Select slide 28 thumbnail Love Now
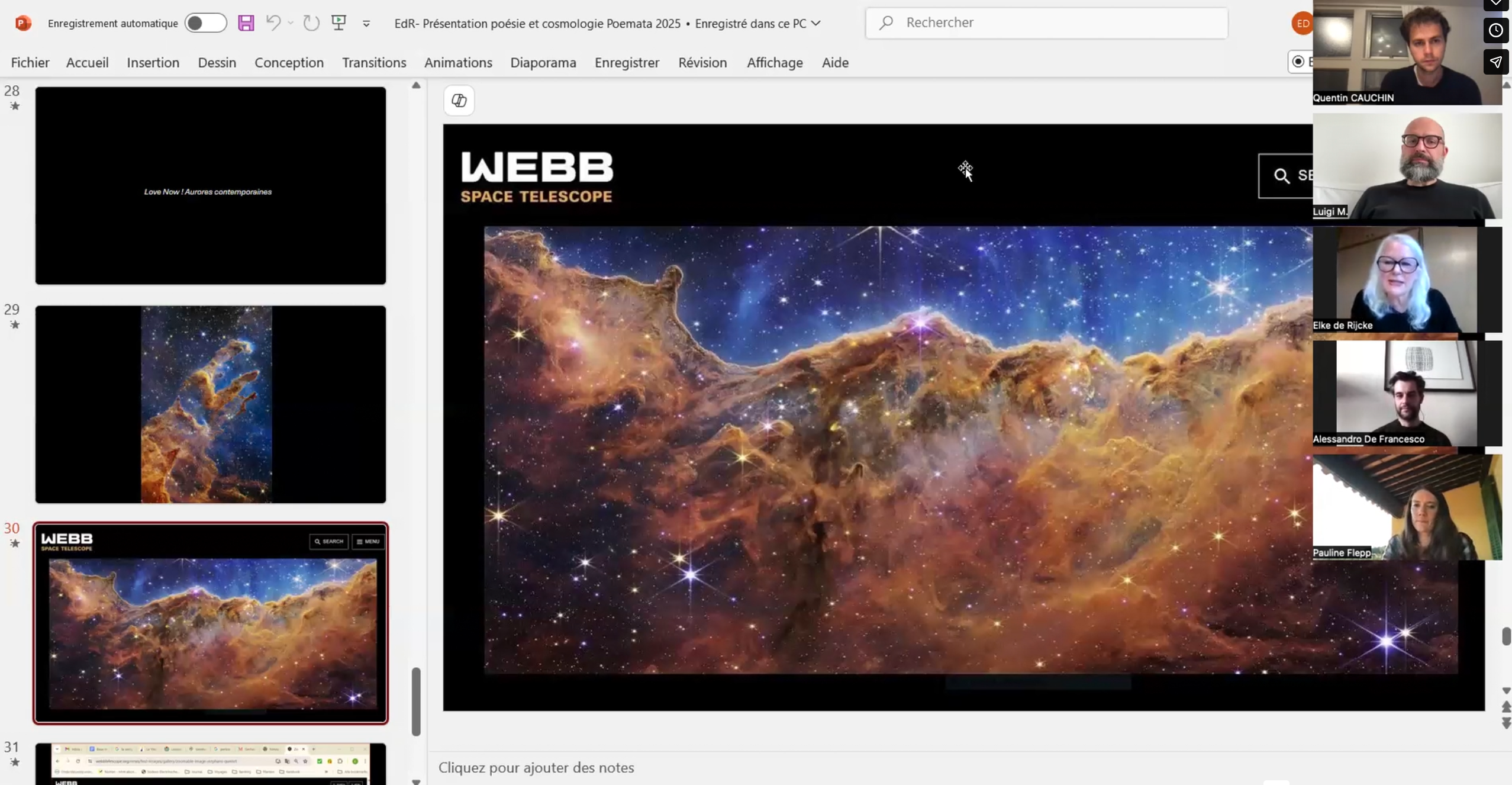 tap(211, 186)
